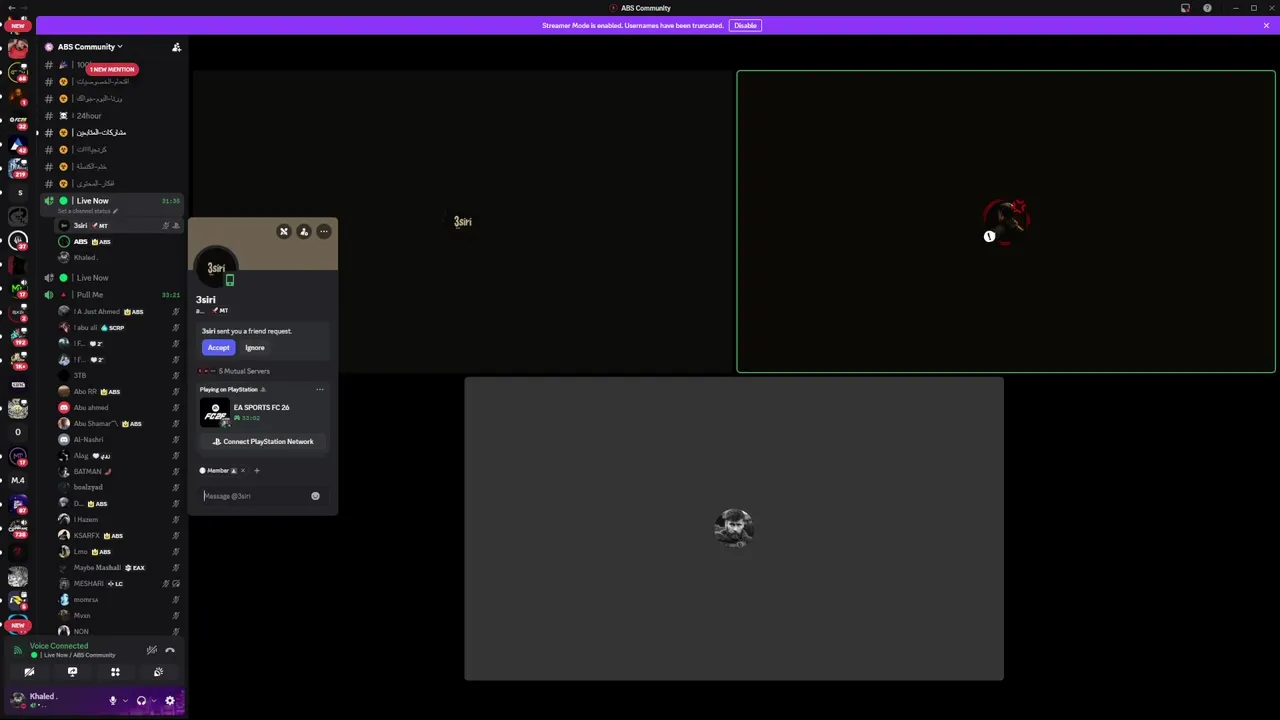The width and height of the screenshot is (1280, 720).
Task: Open Discord inbox icon in title bar
Action: [x=1185, y=8]
